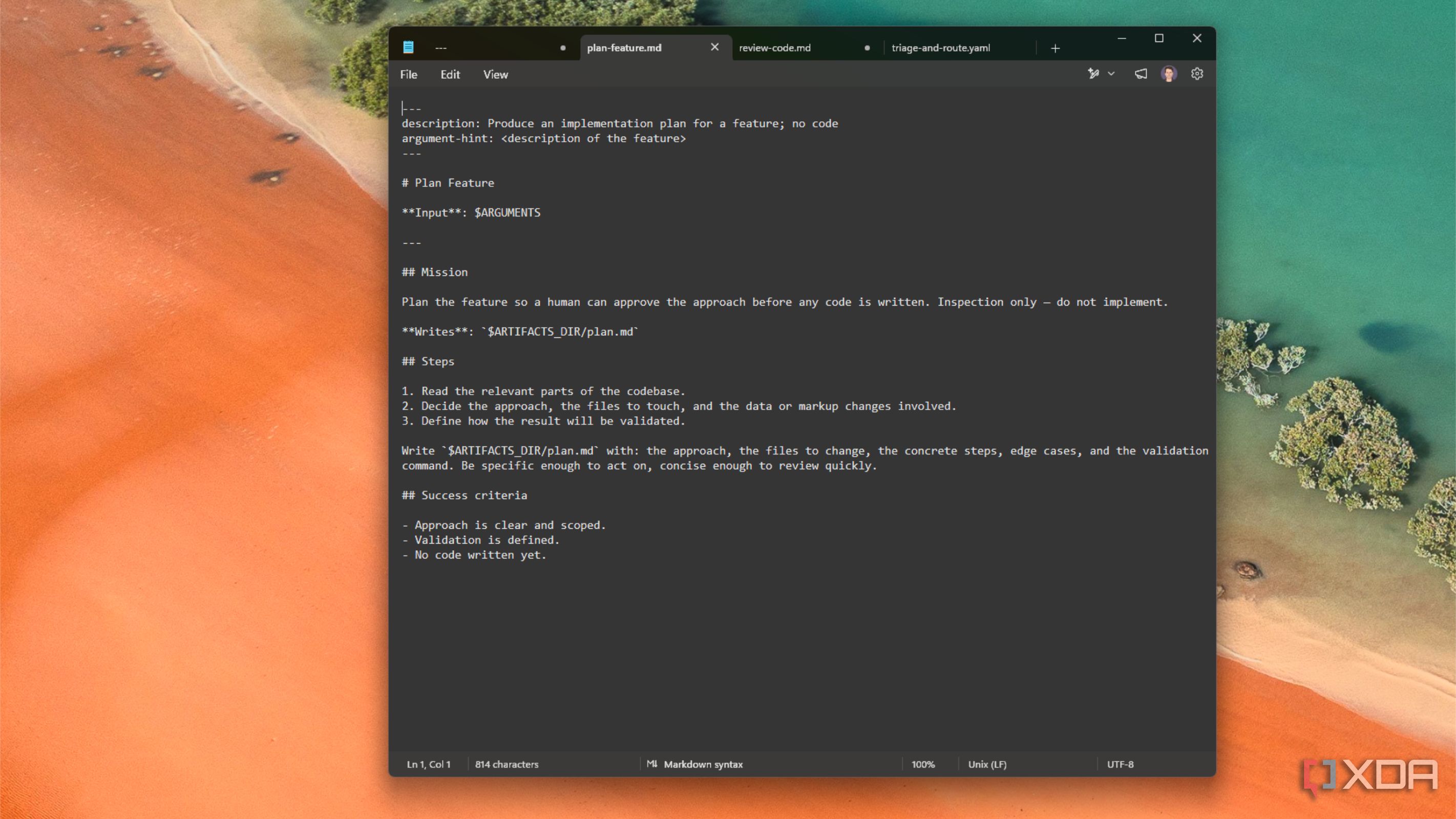Click the 'description: Produce an implementation plan' line
Viewport: 1456px width, 819px height.
(620, 124)
